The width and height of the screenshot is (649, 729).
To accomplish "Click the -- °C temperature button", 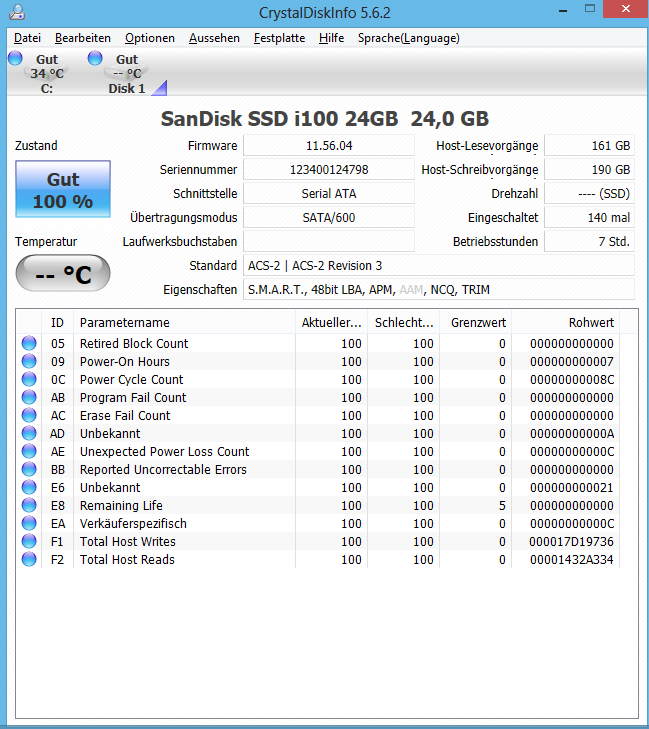I will [x=63, y=273].
